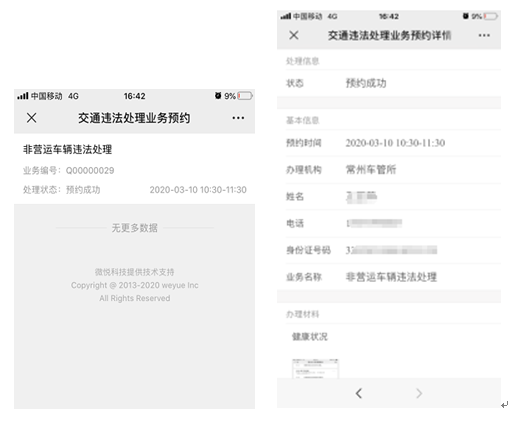Tap the blurred 姓名 value
The height and width of the screenshot is (425, 518).
coord(362,196)
